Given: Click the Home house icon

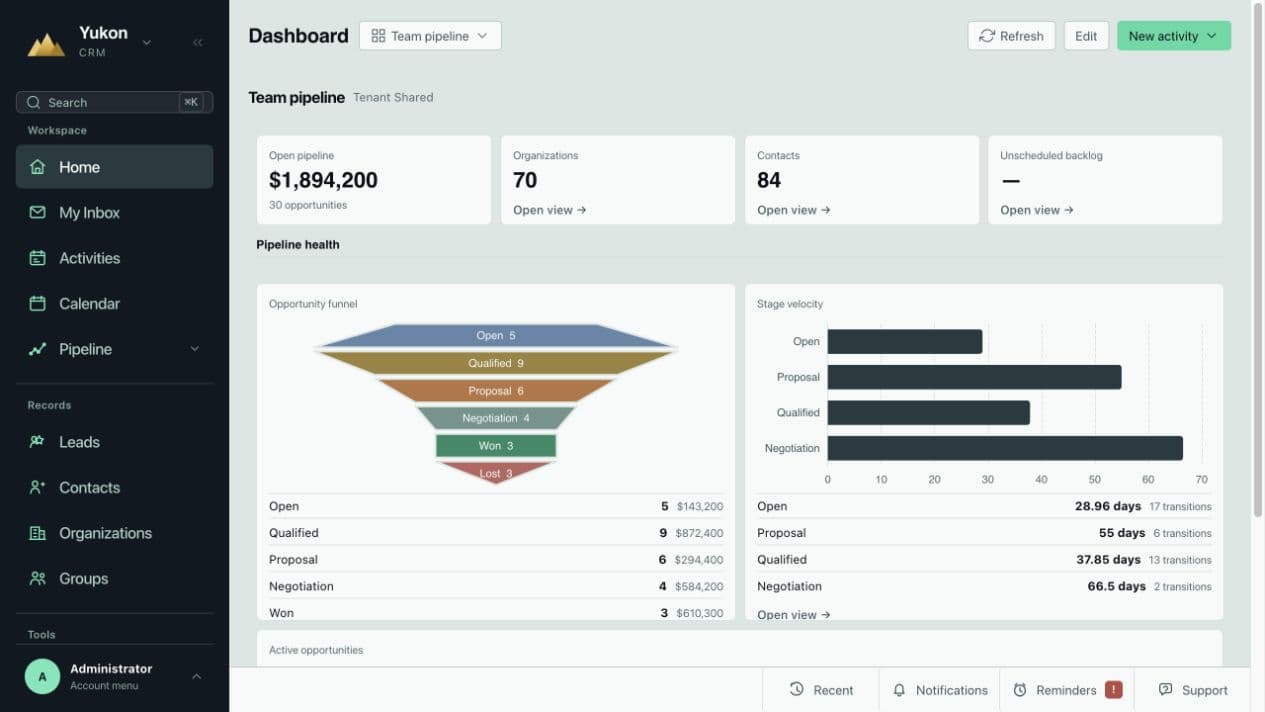Looking at the screenshot, I should point(37,167).
